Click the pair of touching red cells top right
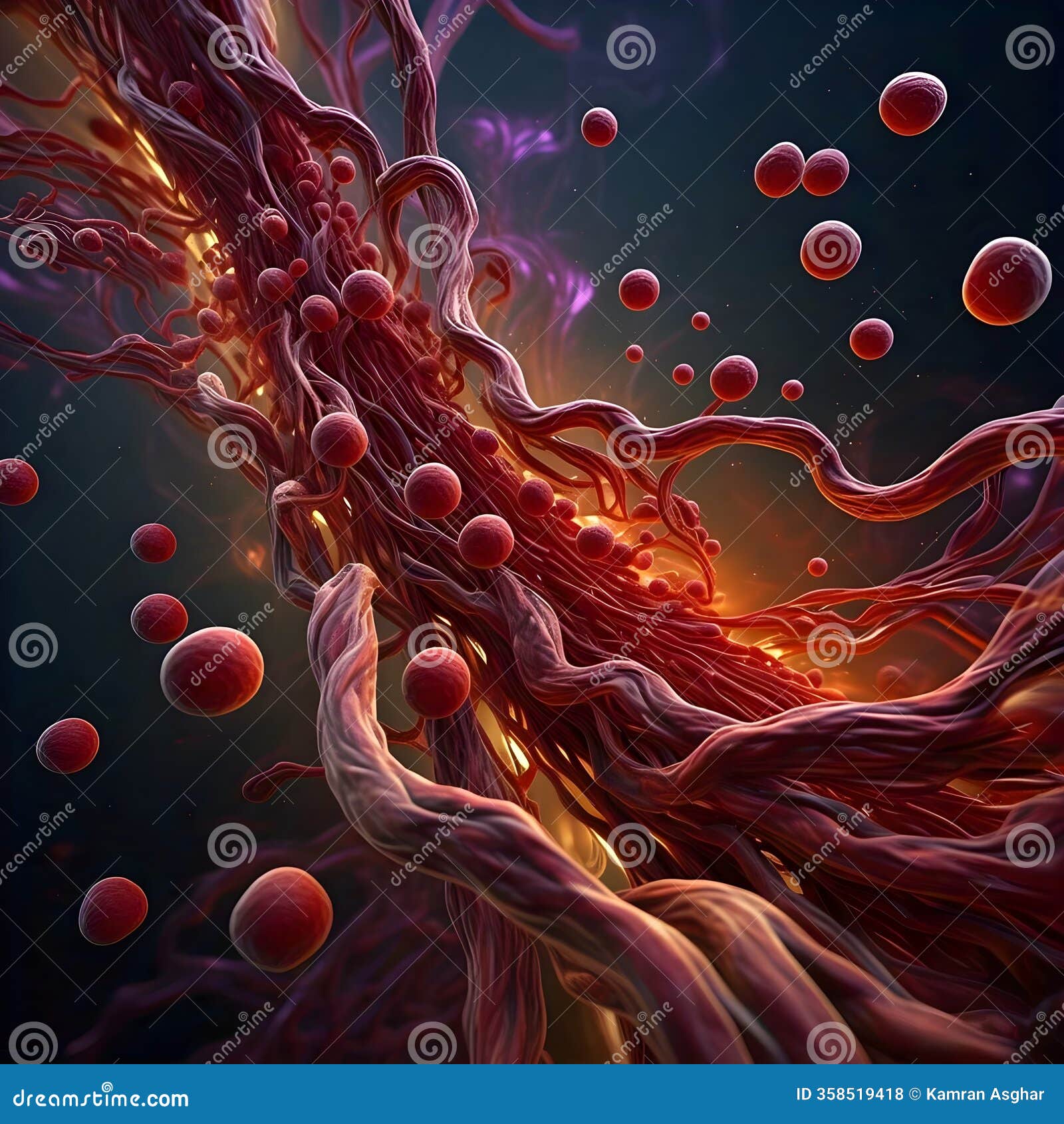The image size is (1064, 1124). tap(801, 170)
